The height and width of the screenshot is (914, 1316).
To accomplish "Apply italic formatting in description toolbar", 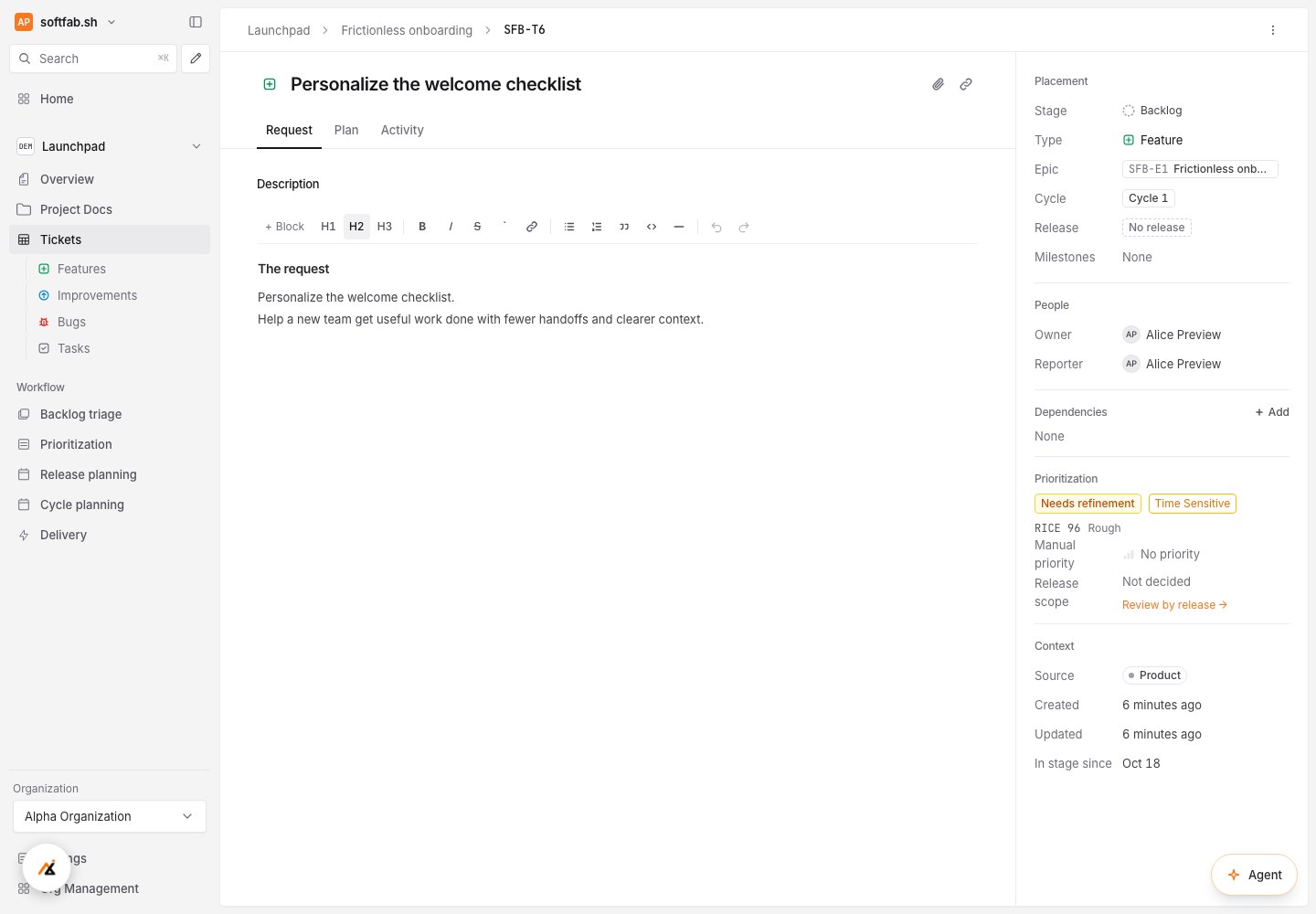I will (451, 227).
